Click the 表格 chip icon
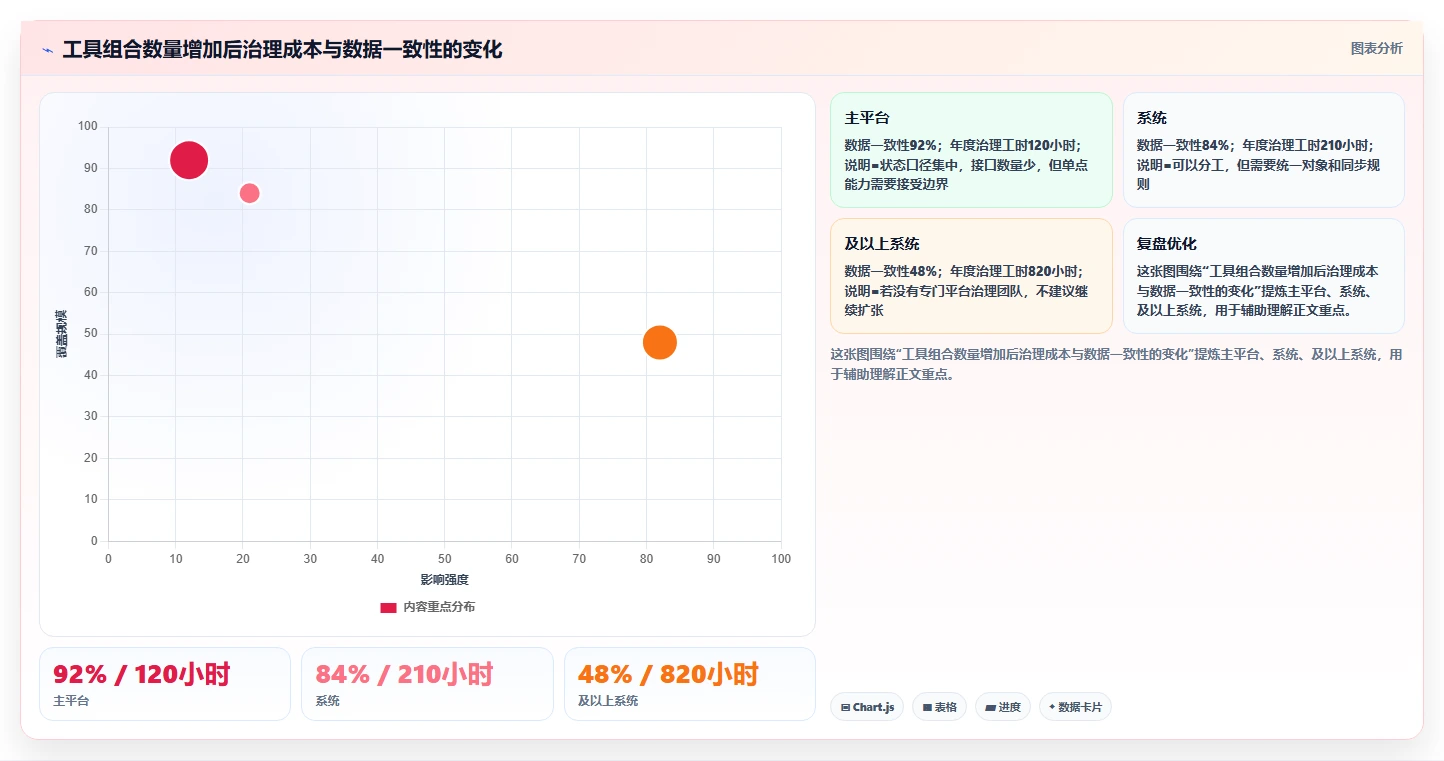 click(927, 707)
